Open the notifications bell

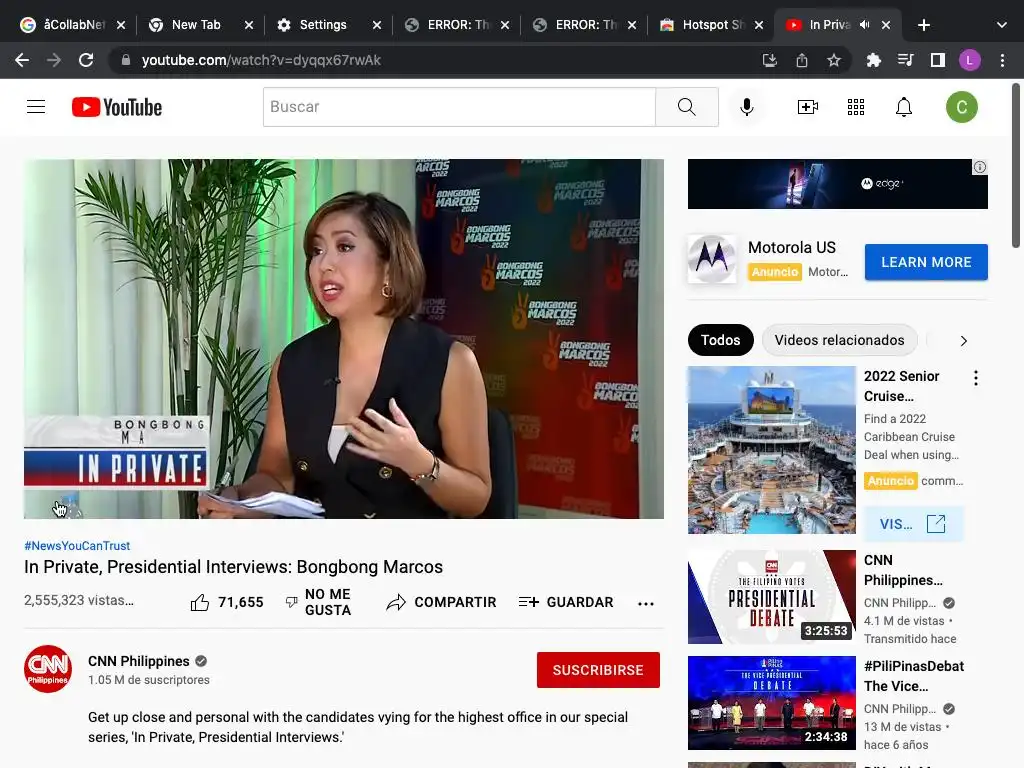tap(904, 106)
